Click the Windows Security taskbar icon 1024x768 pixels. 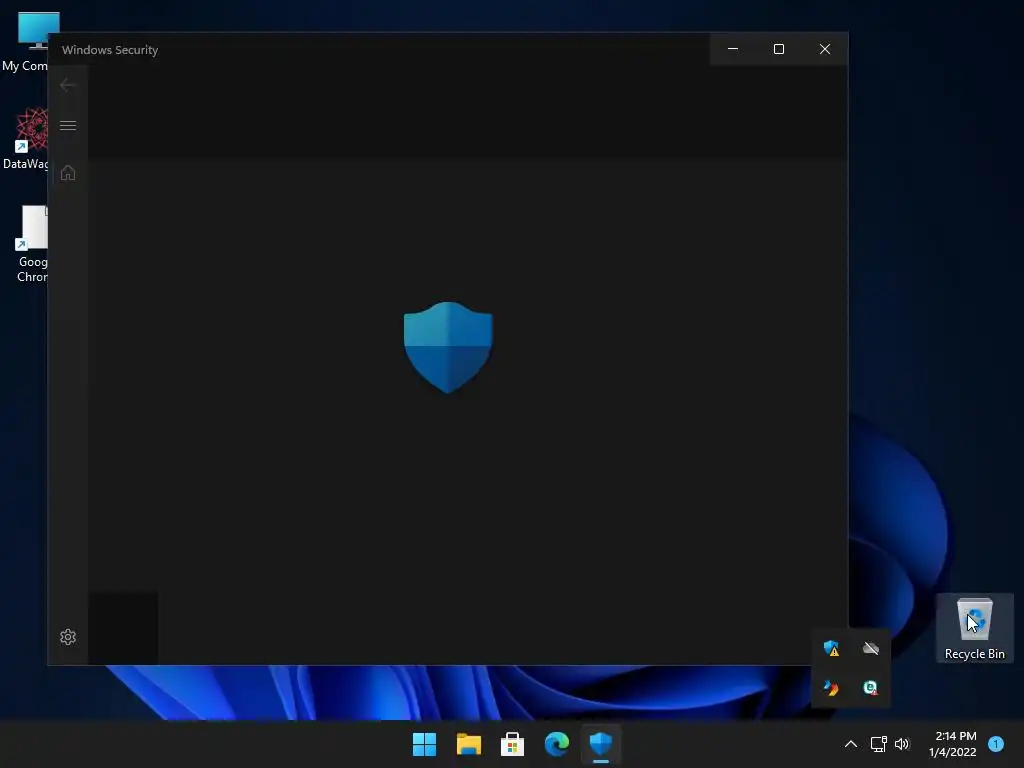pos(601,744)
